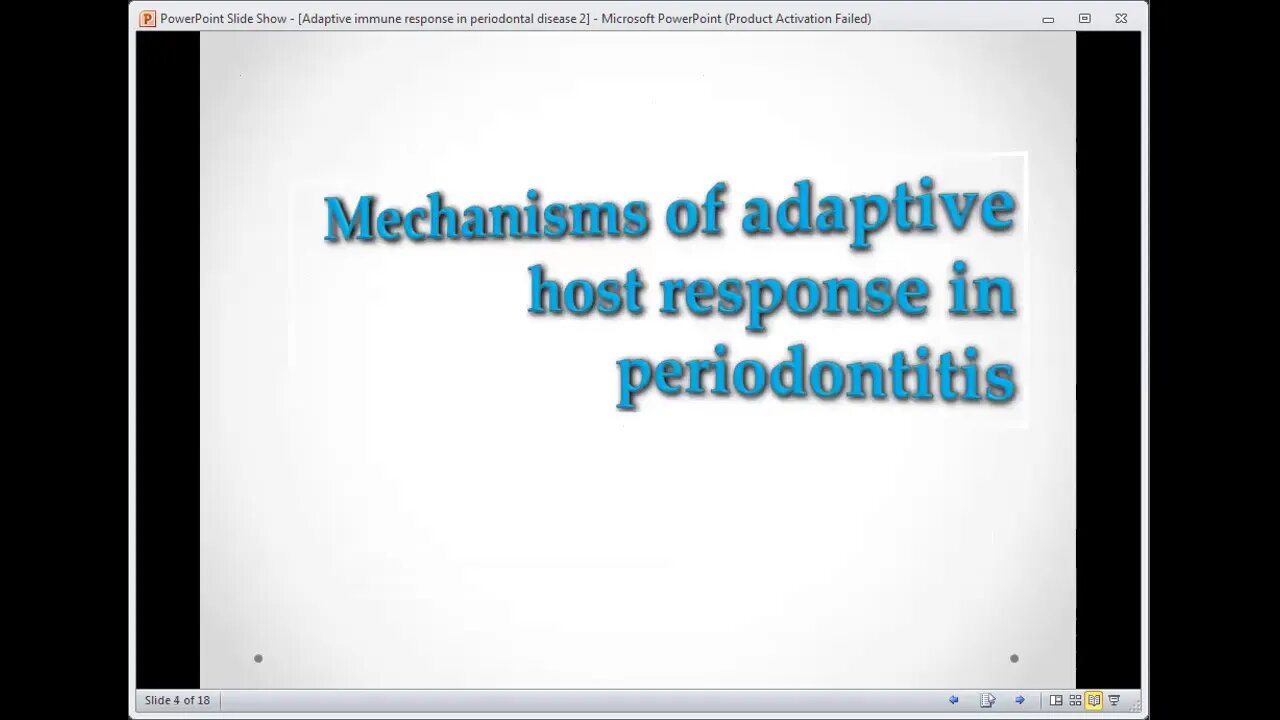Switch to Normal view
Screen dimensions: 1280x720
[x=1056, y=700]
